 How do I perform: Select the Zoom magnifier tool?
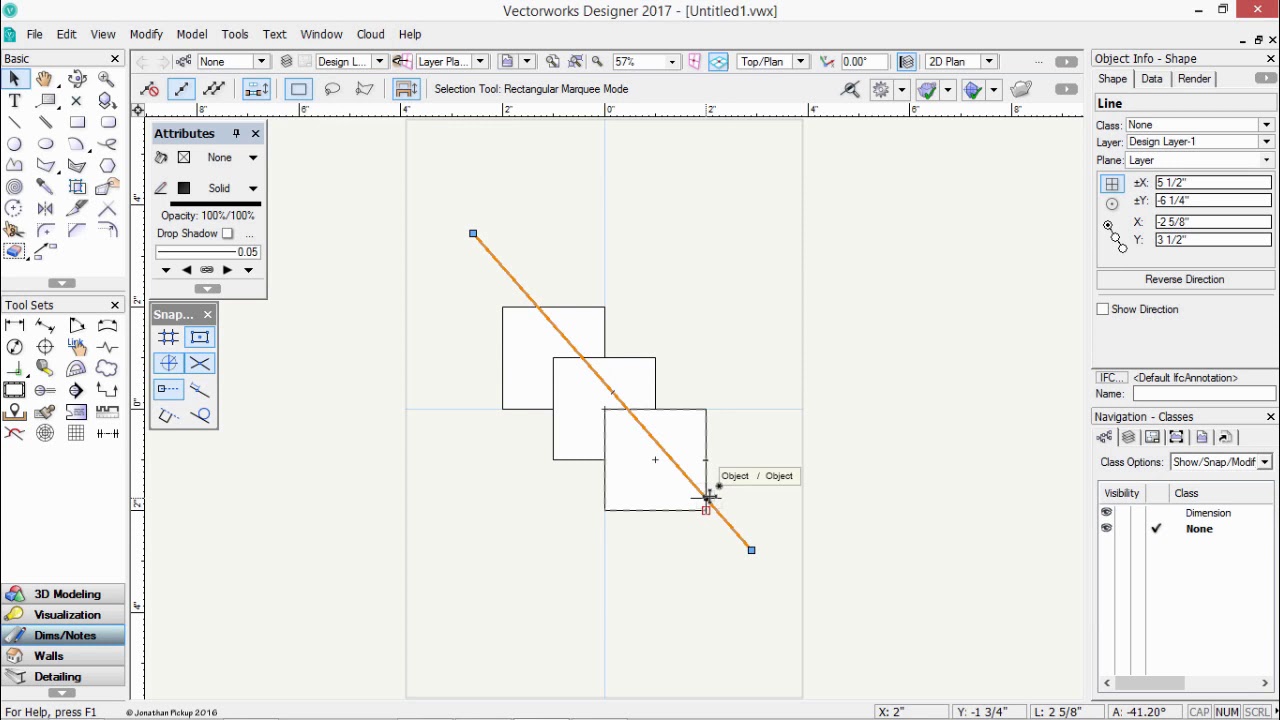[x=107, y=79]
